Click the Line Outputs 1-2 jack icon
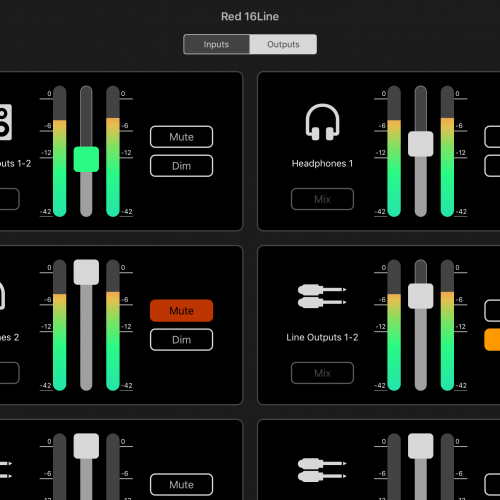 [322, 296]
